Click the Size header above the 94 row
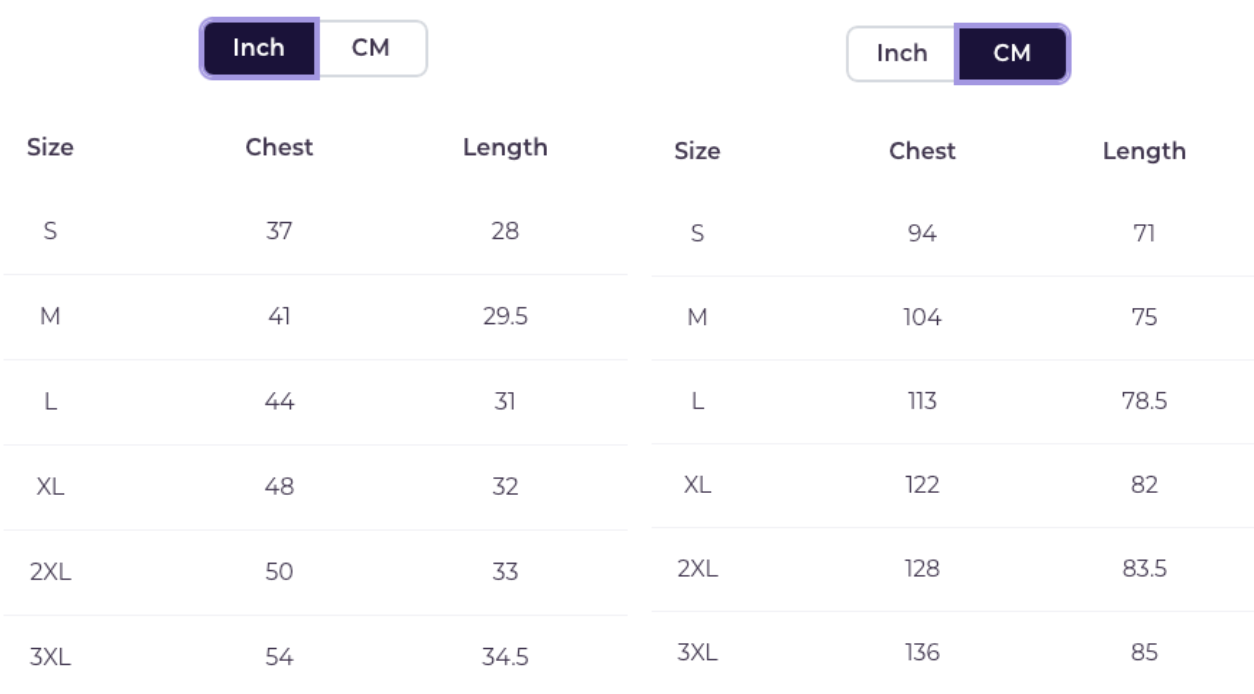The width and height of the screenshot is (1254, 694). [697, 151]
